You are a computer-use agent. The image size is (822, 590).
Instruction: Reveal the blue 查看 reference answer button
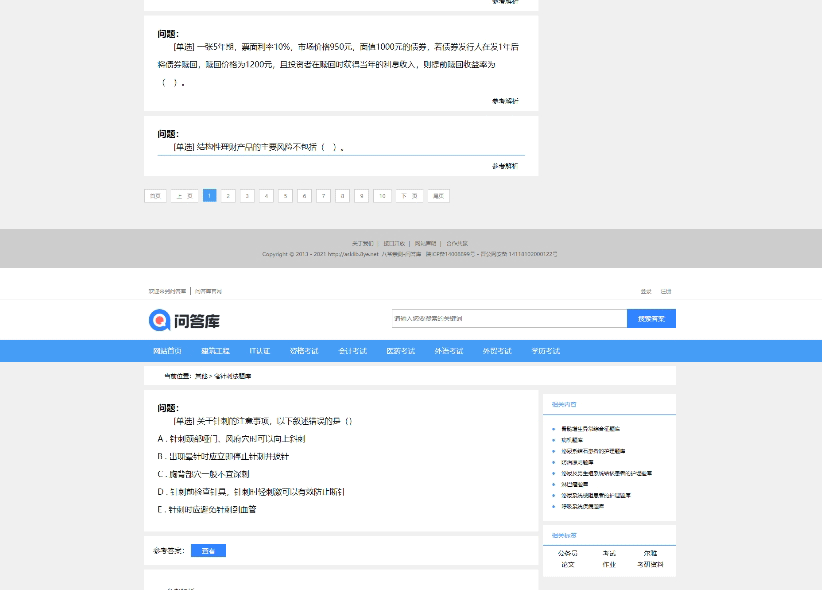click(208, 551)
